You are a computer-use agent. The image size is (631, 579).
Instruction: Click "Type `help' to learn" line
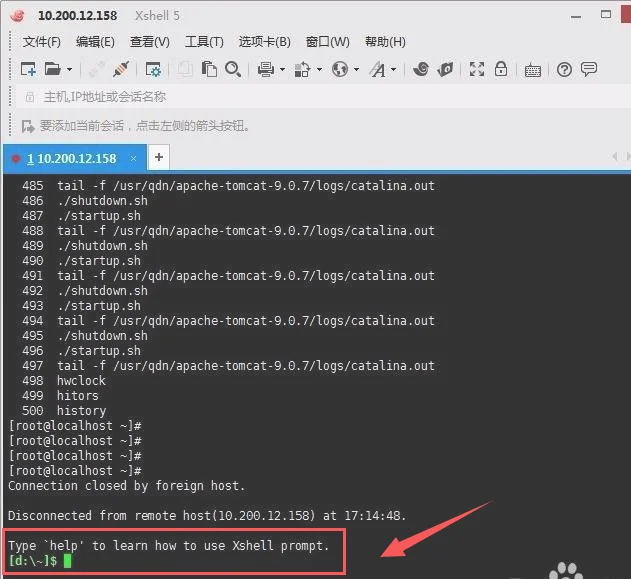169,546
